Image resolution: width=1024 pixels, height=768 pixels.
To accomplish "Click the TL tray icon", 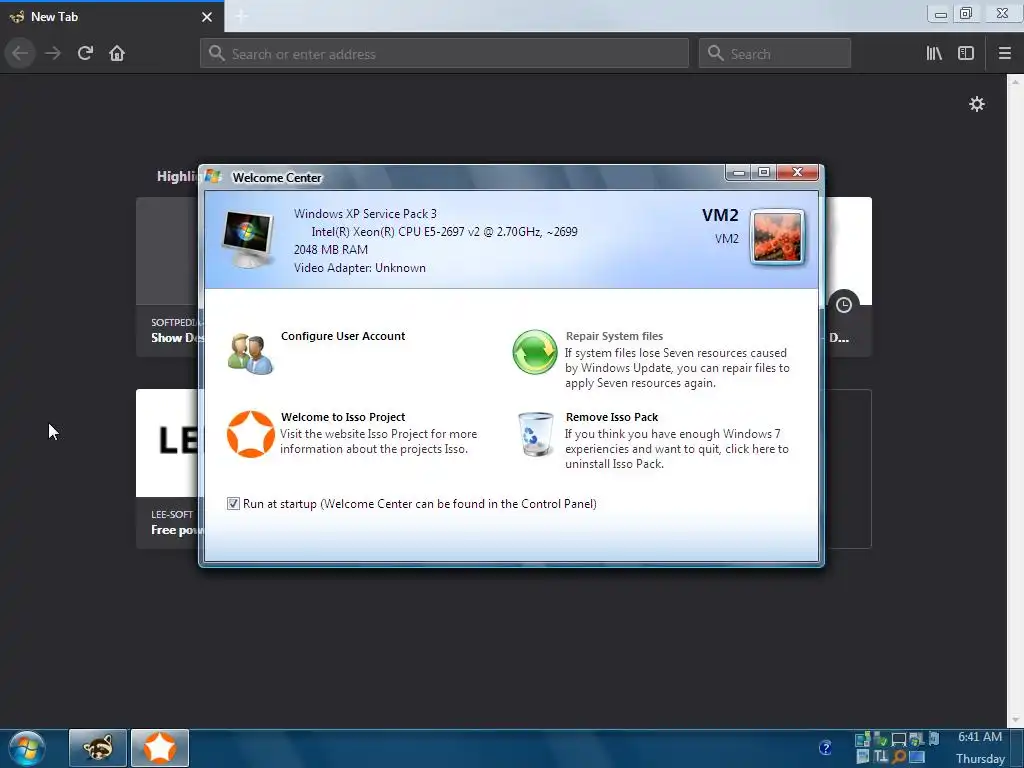I will pos(881,757).
